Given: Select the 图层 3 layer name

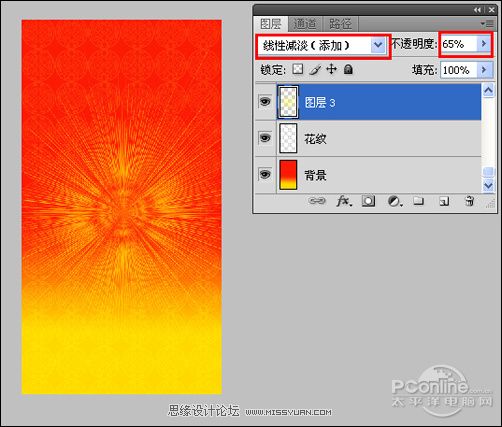Looking at the screenshot, I should (x=320, y=102).
